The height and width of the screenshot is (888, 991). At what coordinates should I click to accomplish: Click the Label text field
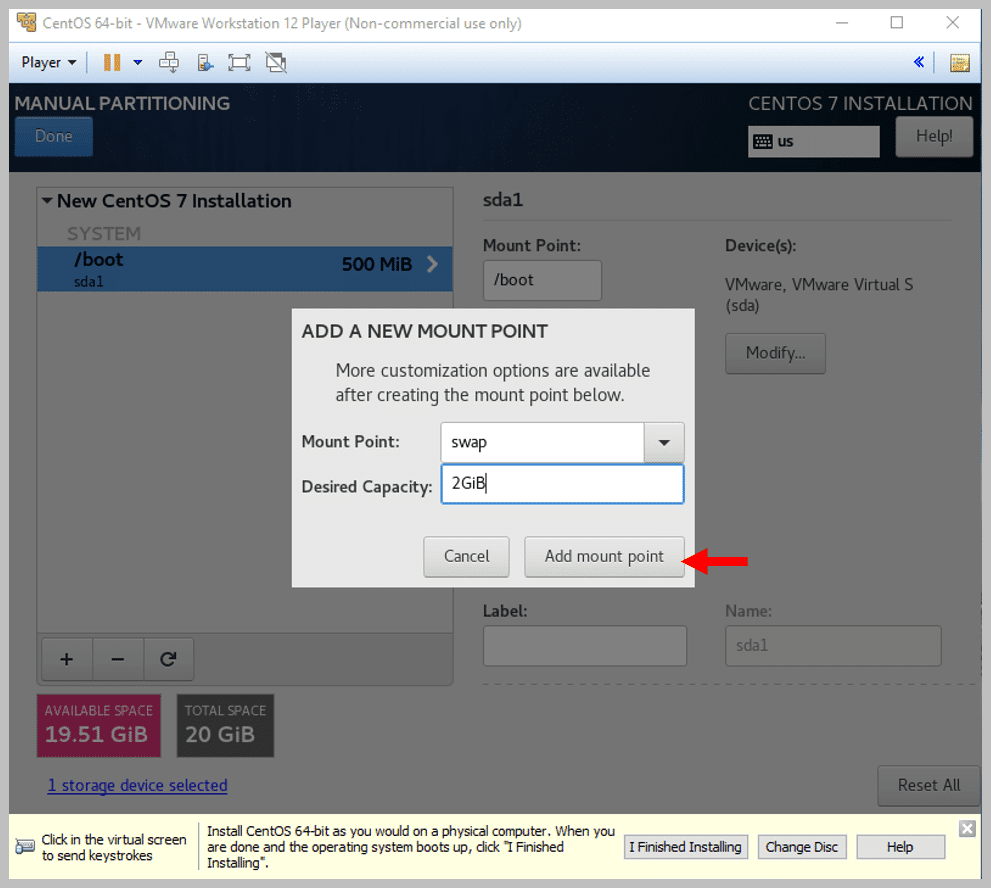pyautogui.click(x=585, y=646)
